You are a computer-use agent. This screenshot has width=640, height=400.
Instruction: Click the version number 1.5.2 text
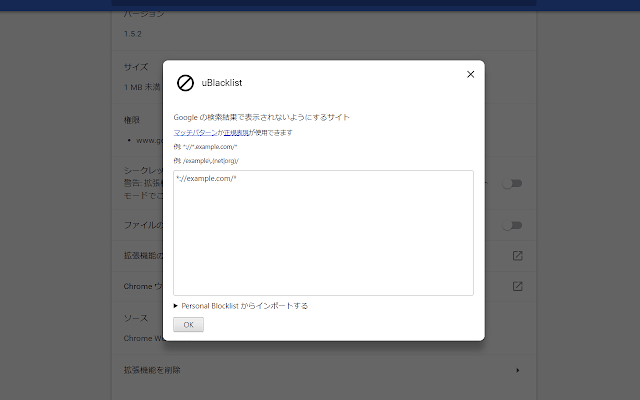[133, 34]
